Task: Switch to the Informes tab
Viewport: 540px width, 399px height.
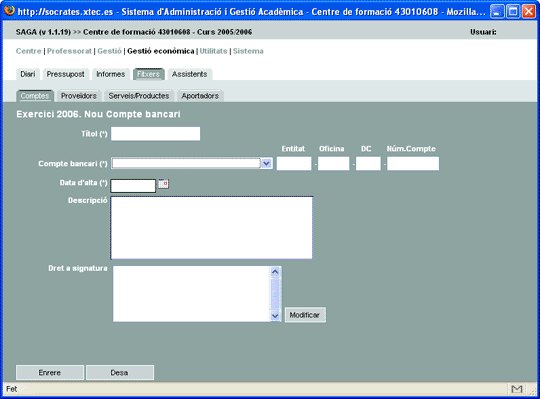Action: 111,74
